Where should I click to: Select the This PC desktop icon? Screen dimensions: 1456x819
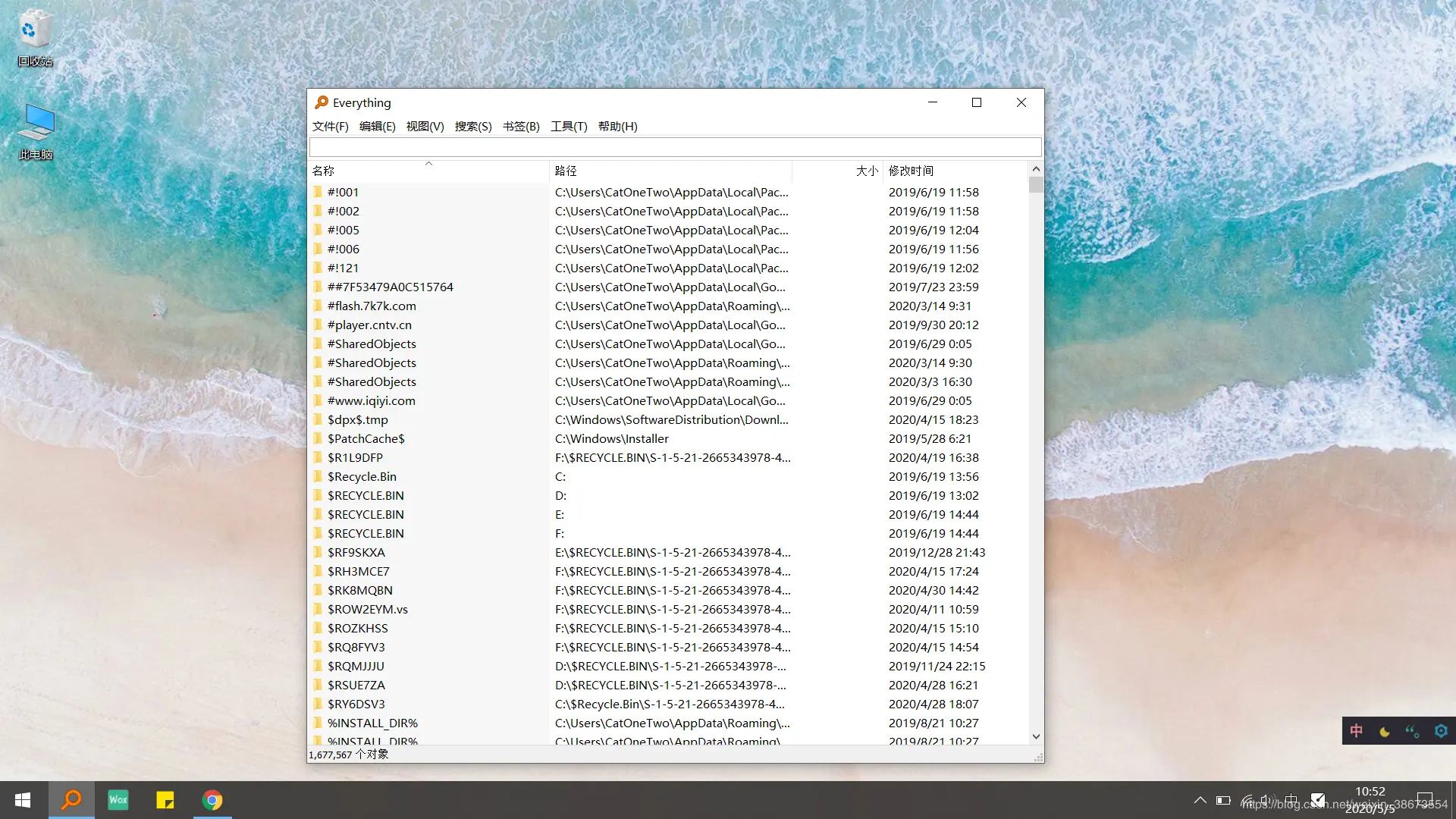(36, 131)
